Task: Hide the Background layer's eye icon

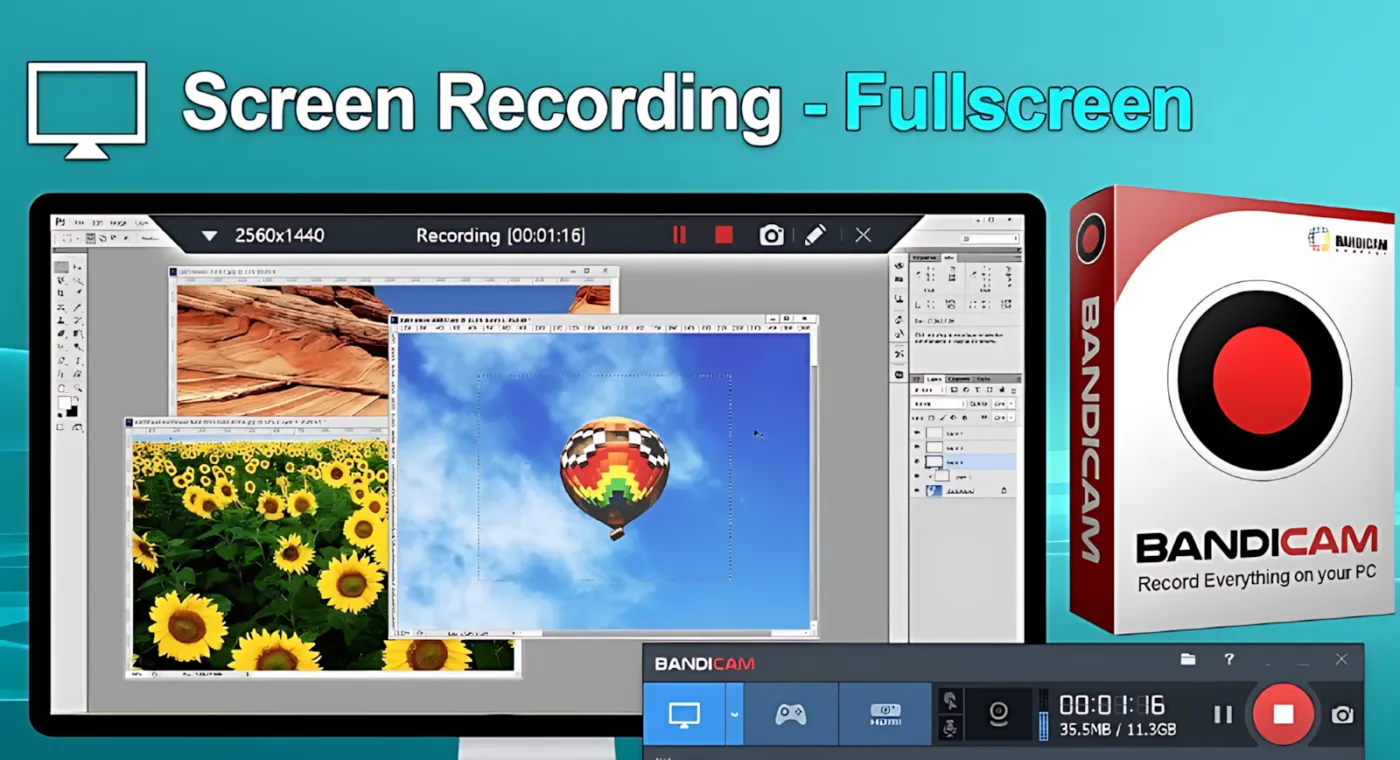Action: pos(917,490)
